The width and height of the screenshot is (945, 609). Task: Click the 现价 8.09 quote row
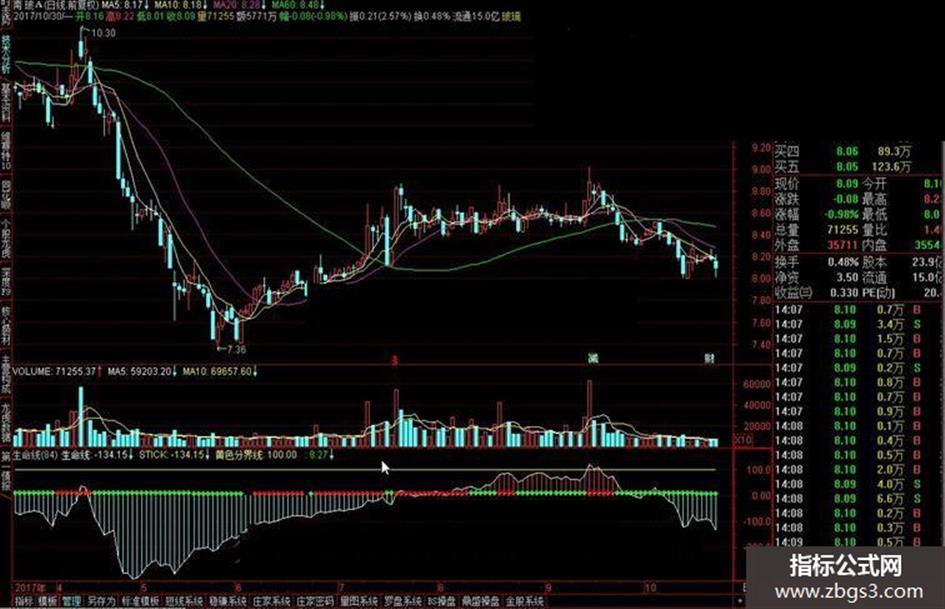[x=817, y=183]
